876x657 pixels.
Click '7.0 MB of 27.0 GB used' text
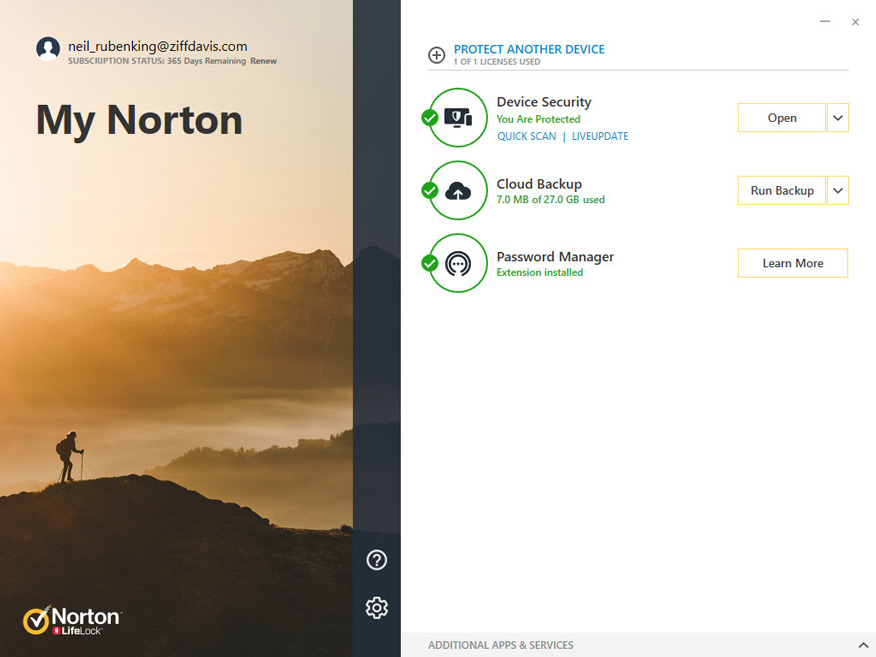coord(551,199)
